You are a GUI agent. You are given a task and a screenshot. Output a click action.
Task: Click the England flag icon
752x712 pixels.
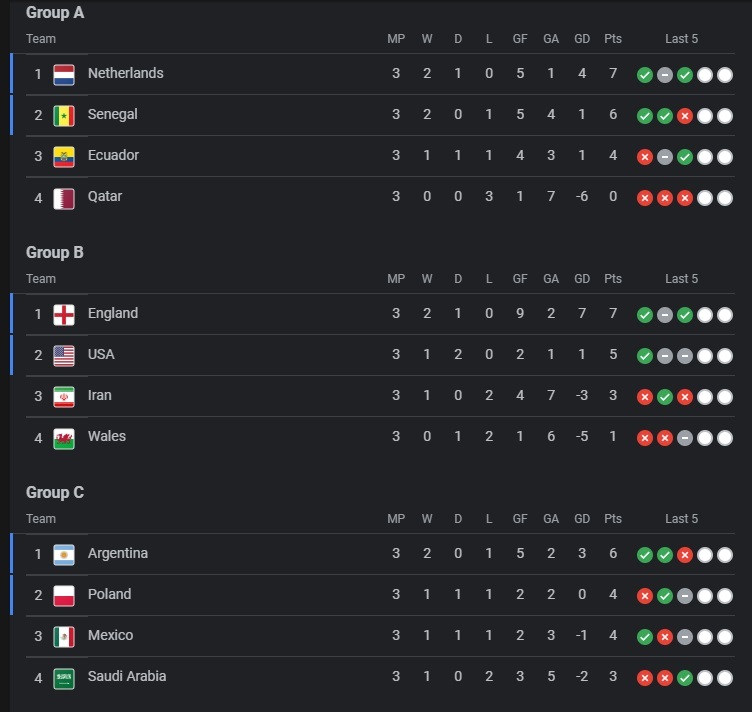(x=64, y=315)
